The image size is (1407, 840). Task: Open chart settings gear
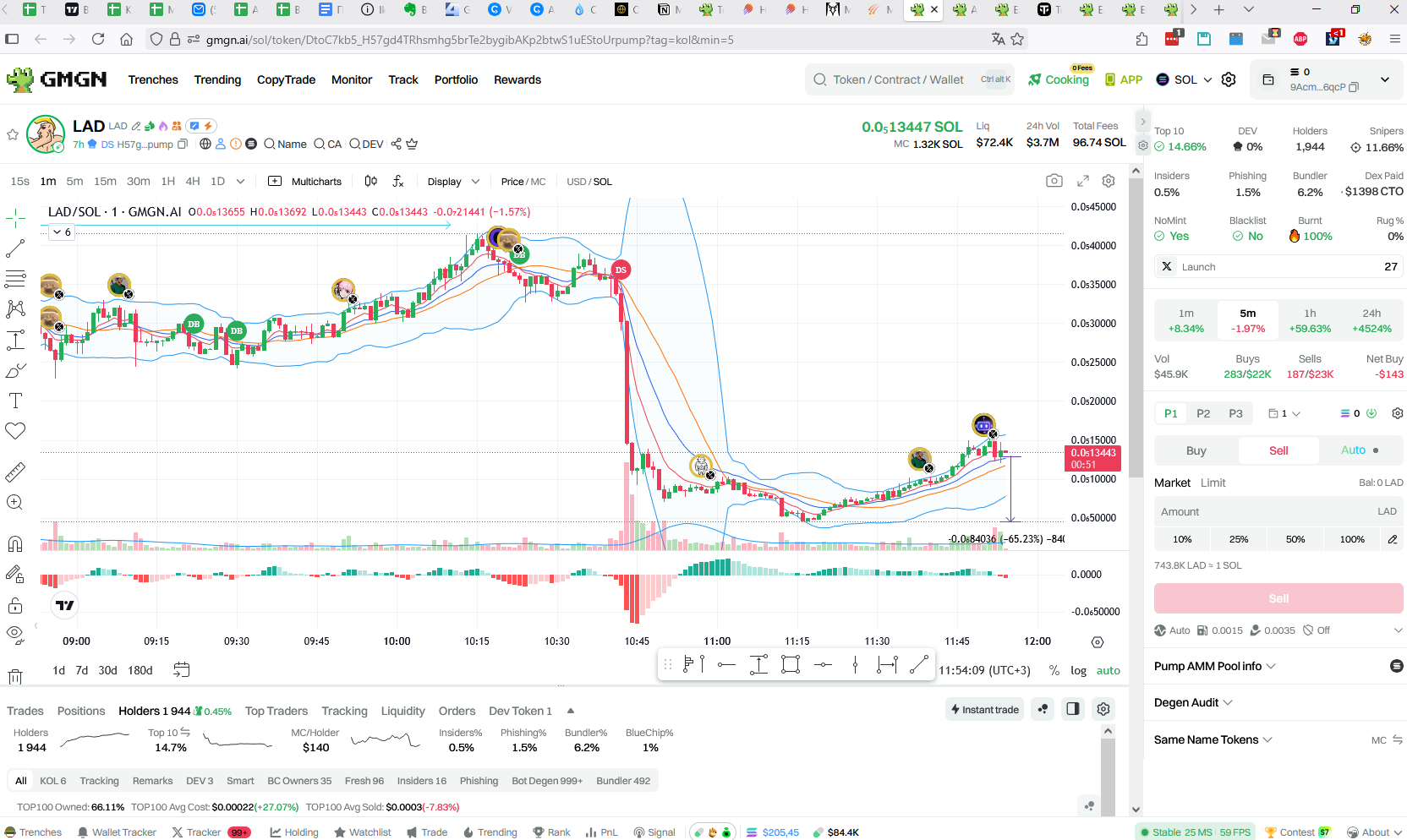[x=1109, y=181]
